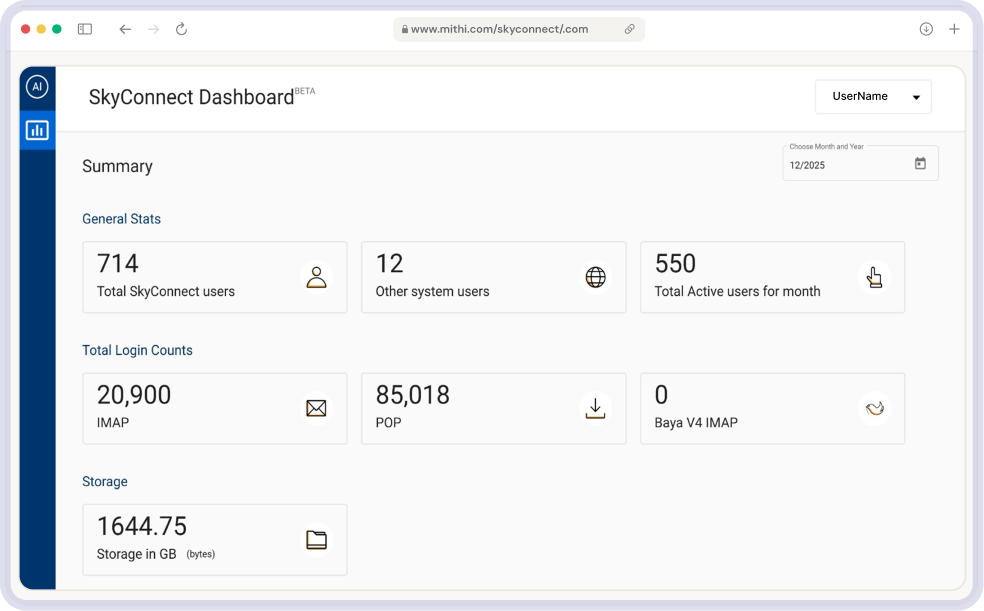Click the 20,900 IMAP login count
984x611 pixels.
click(134, 395)
